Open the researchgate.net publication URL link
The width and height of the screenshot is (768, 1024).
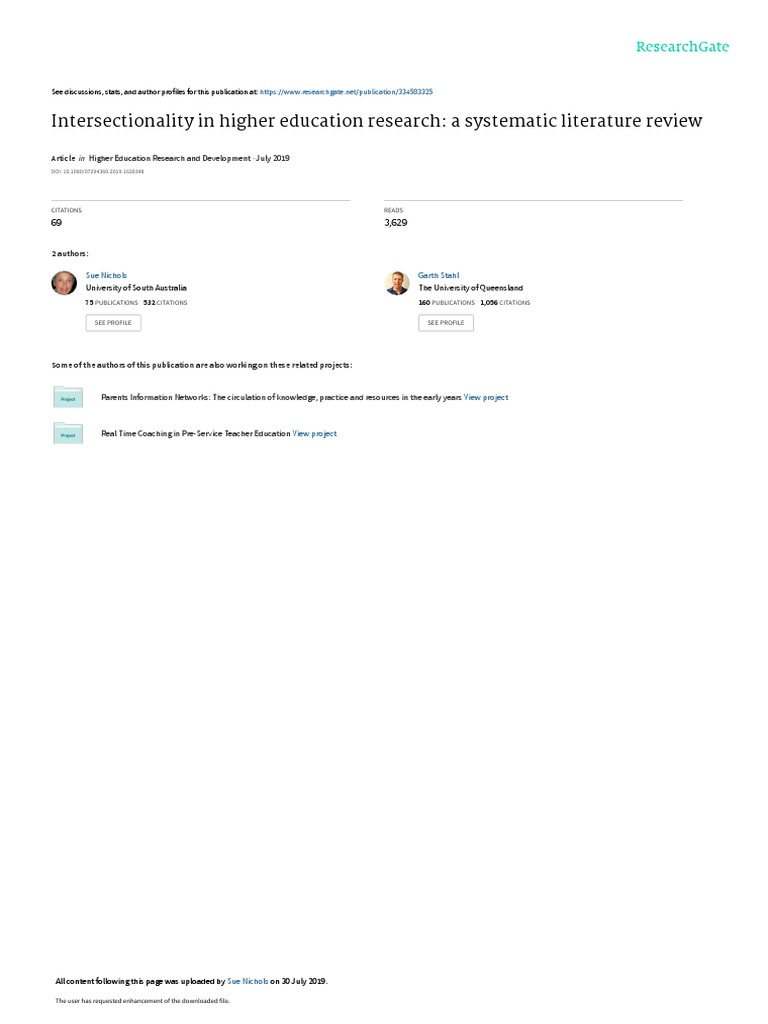pos(346,92)
